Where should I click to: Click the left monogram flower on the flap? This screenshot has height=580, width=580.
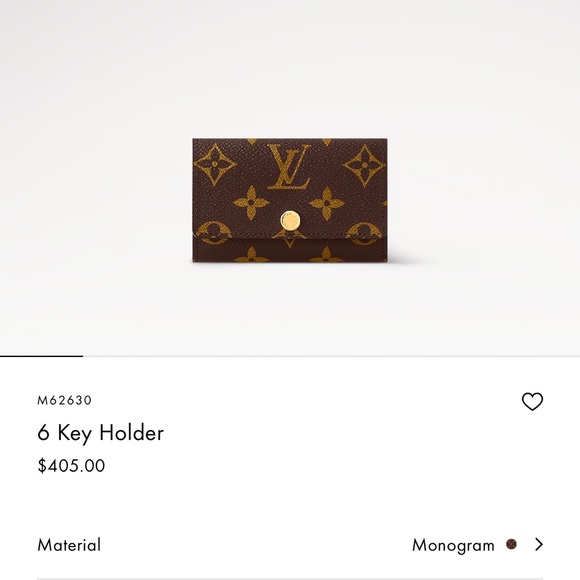215,165
